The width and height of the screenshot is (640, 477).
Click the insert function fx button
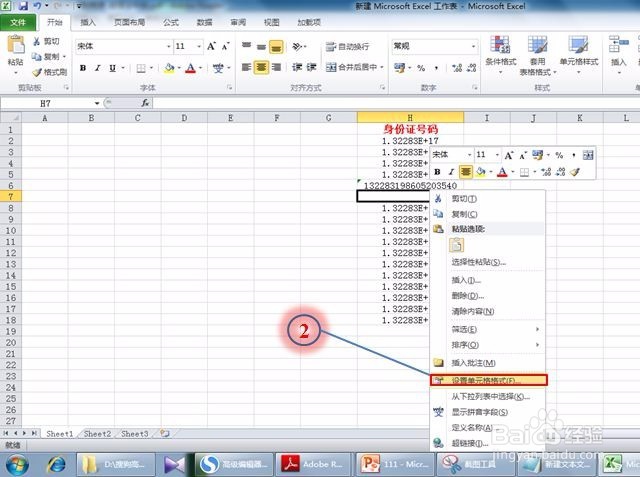click(145, 103)
